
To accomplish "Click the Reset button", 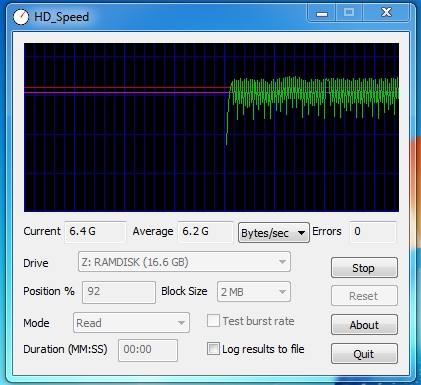I will 364,296.
